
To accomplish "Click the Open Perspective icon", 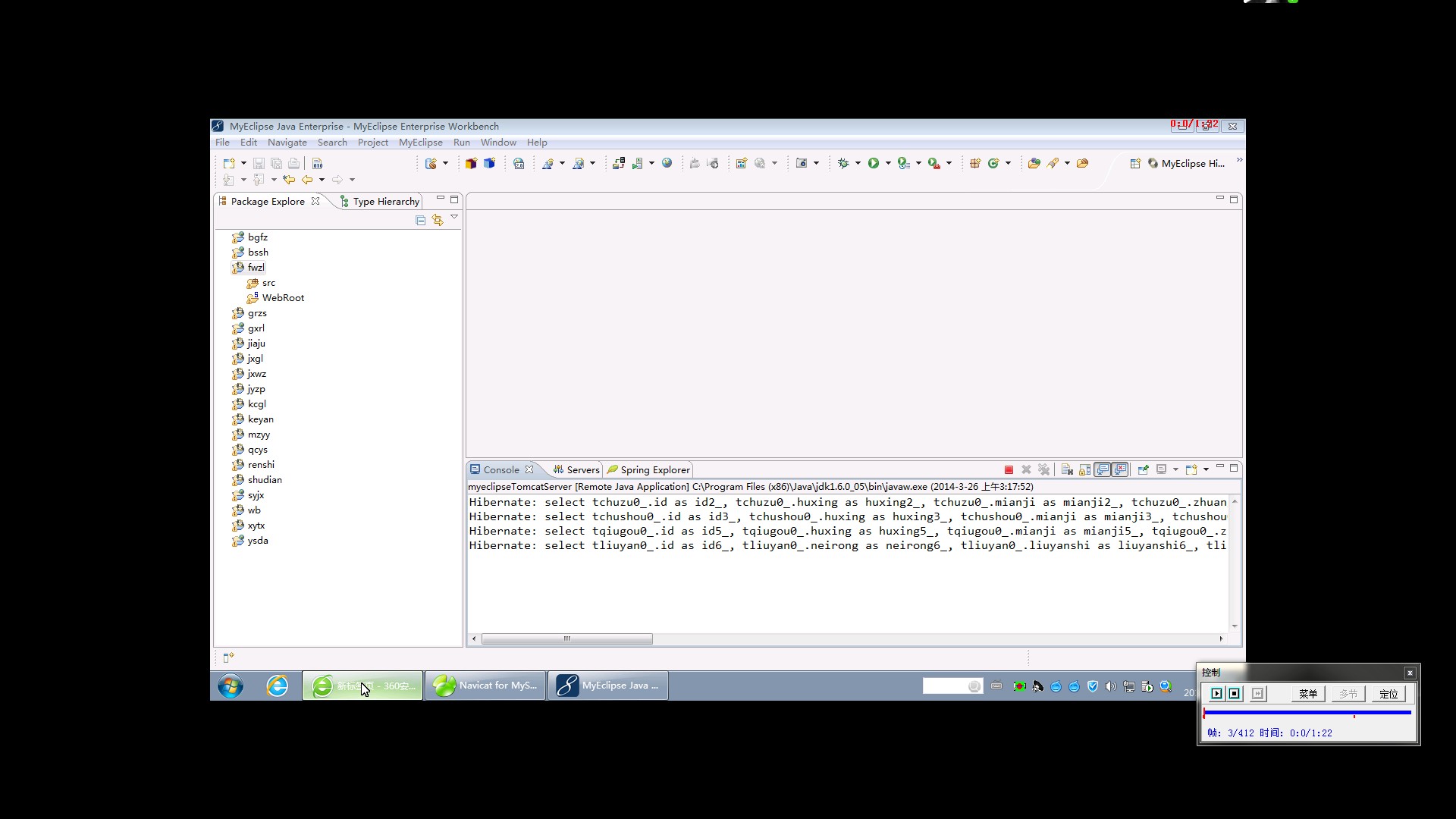I will (1135, 163).
